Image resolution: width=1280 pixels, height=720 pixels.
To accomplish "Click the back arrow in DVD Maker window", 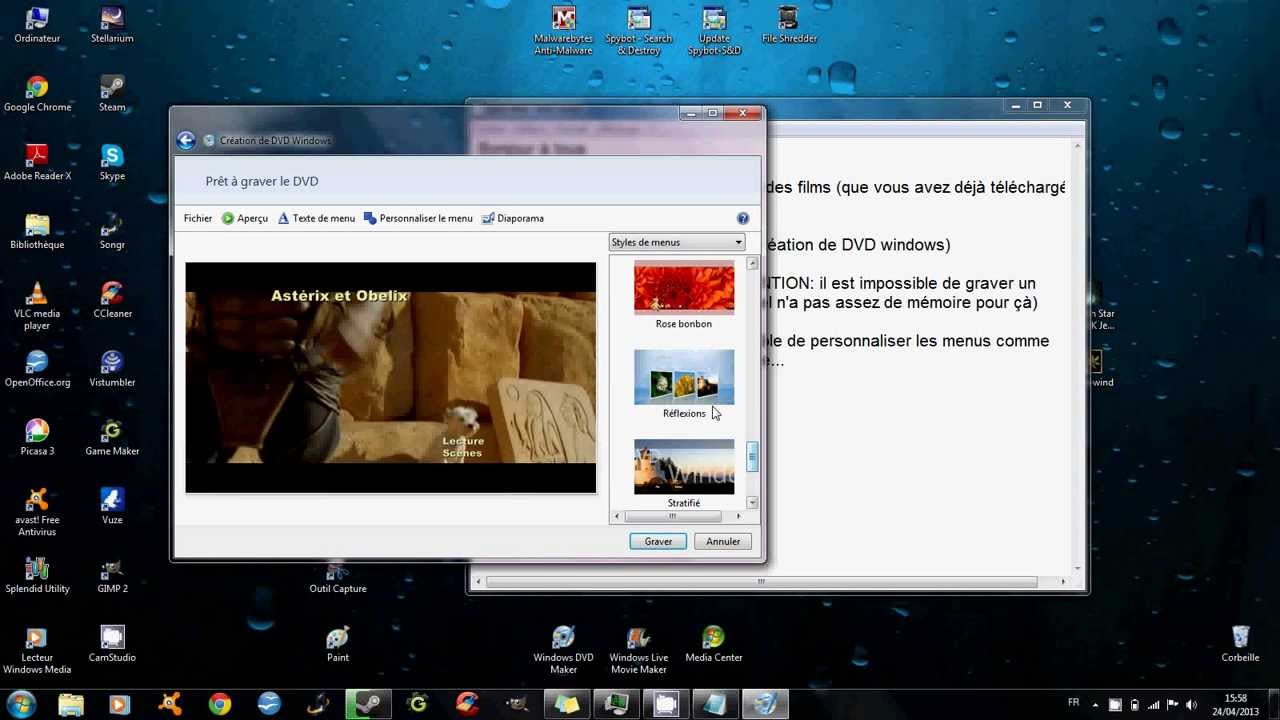I will [x=186, y=141].
